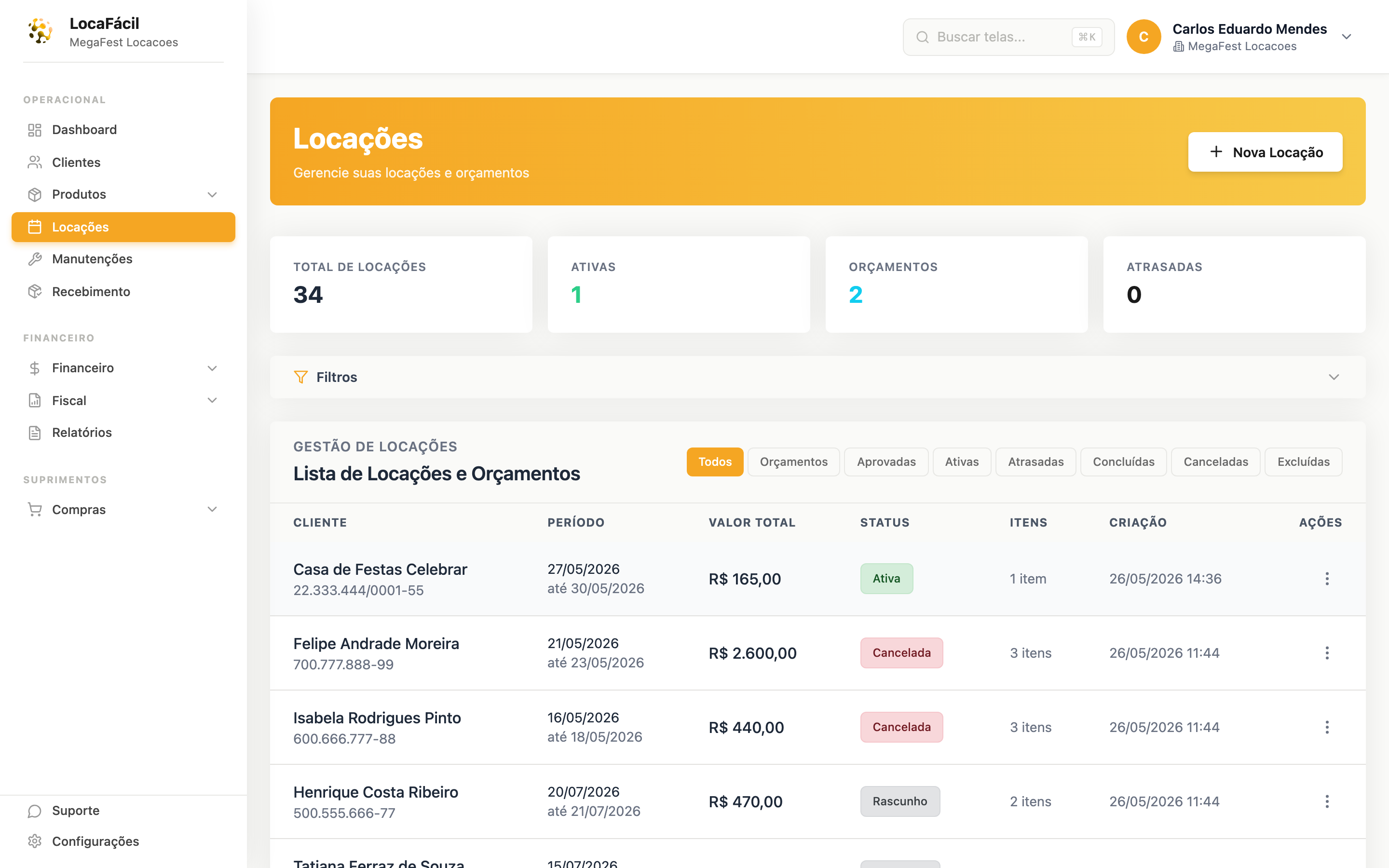
Task: Click Isabela Rodrigues Pinto's Cancelada badge
Action: click(x=902, y=727)
